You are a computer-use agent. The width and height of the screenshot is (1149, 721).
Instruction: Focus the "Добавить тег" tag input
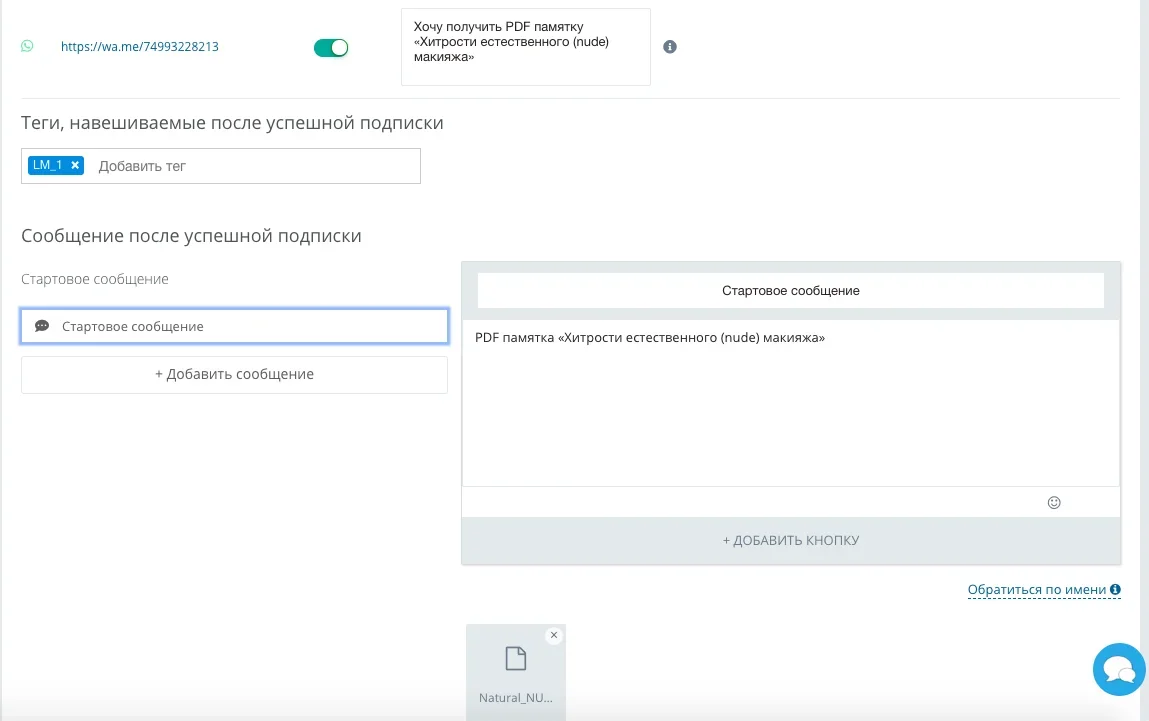coord(256,166)
